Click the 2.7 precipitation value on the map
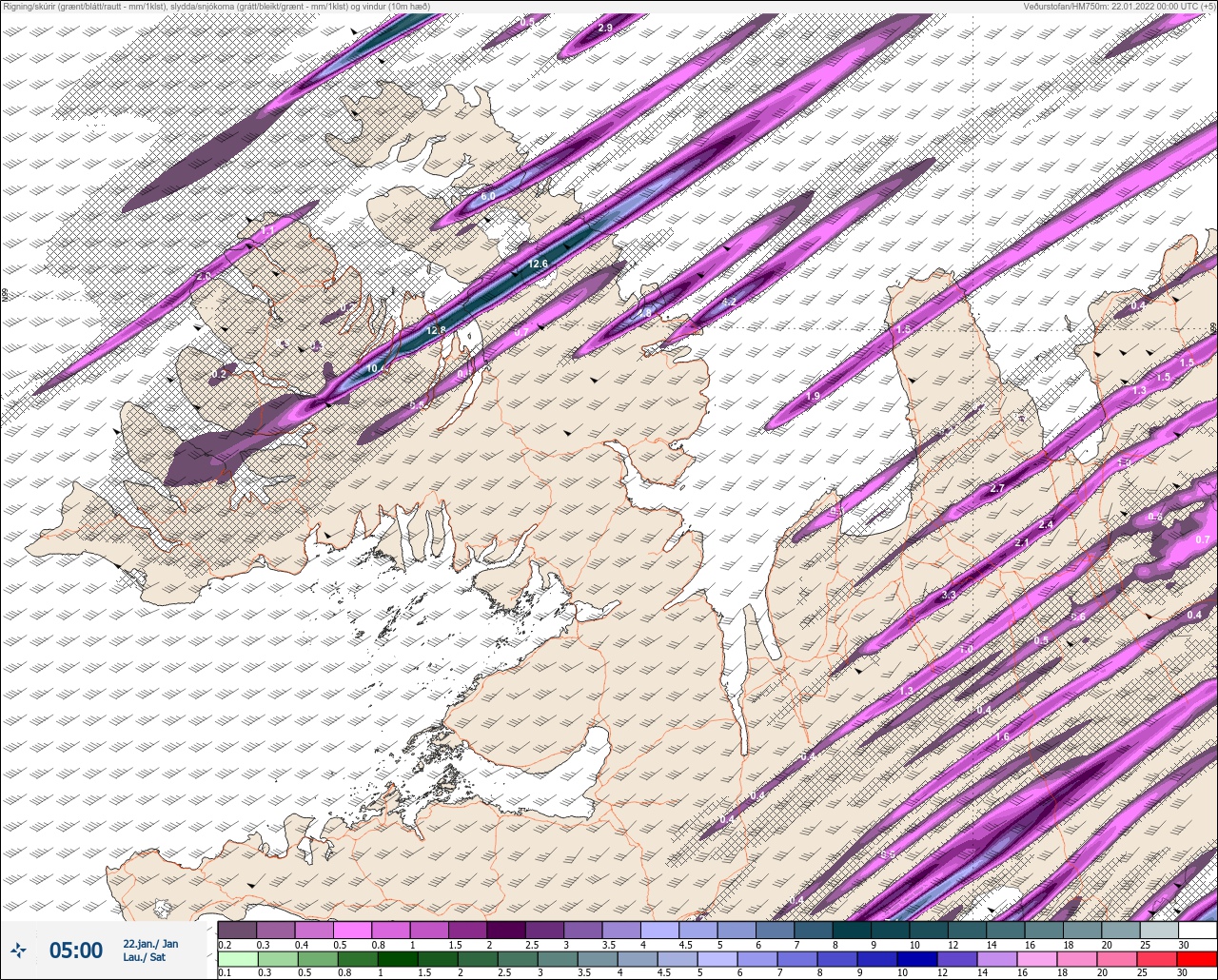The image size is (1218, 980). point(997,488)
